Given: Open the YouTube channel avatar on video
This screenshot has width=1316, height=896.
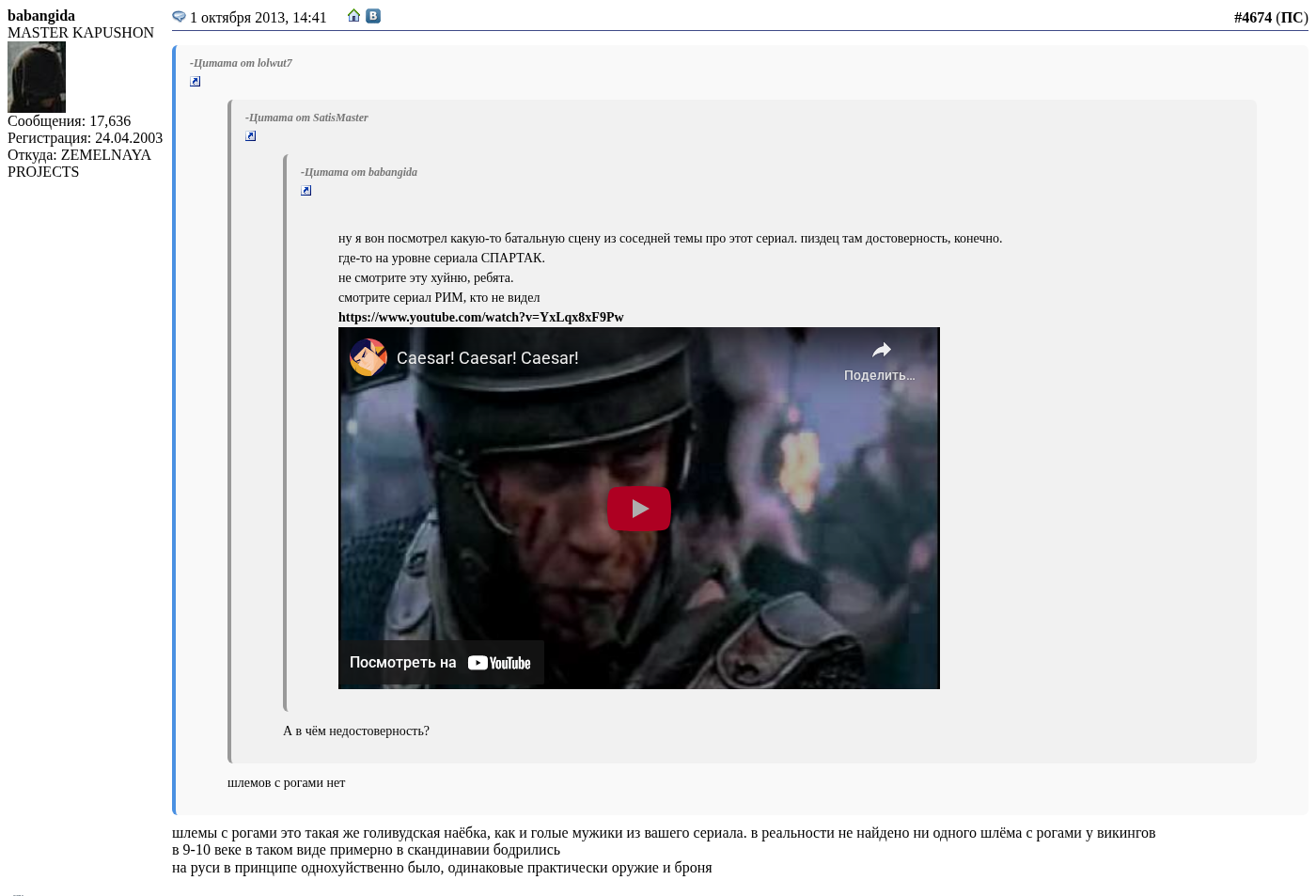Looking at the screenshot, I should [x=368, y=358].
